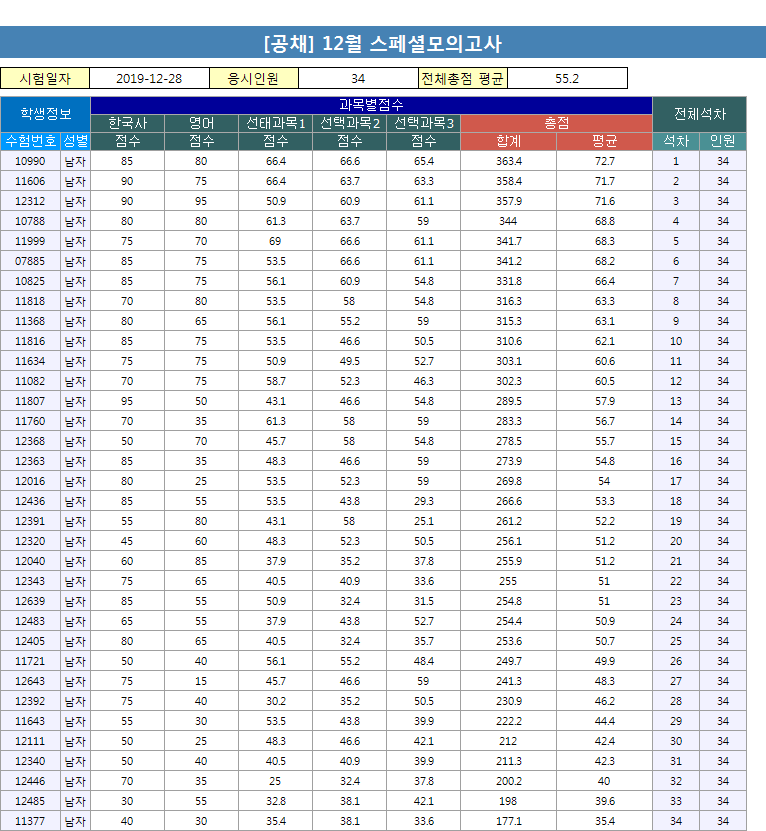The width and height of the screenshot is (766, 831).
Task: Click average value '68.8'
Action: 604,221
